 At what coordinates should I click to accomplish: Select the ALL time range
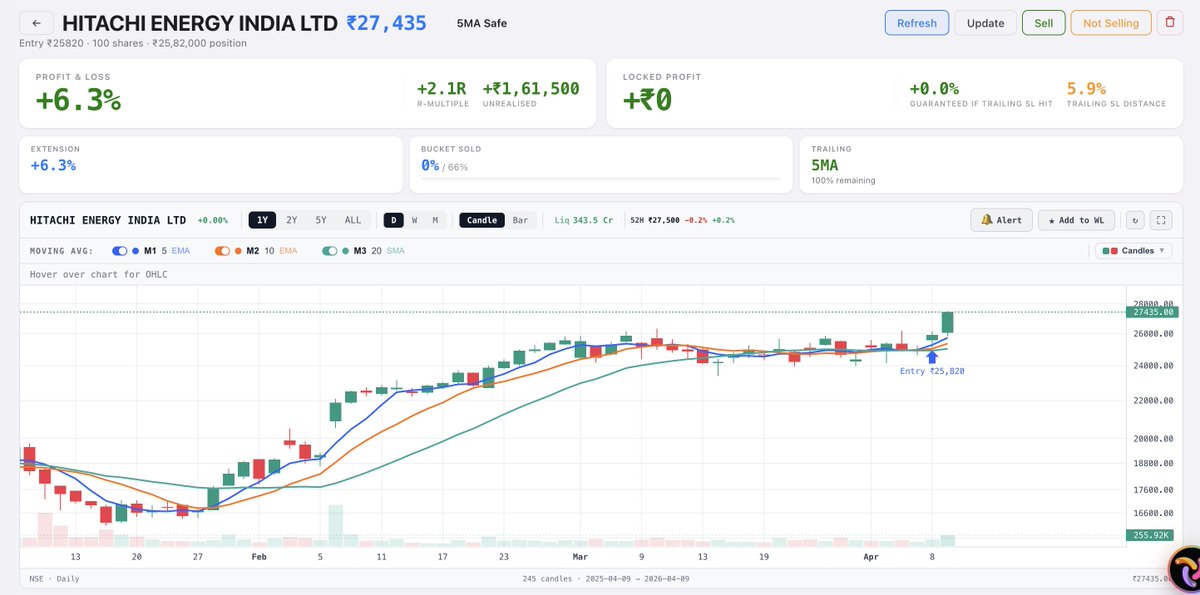click(353, 220)
